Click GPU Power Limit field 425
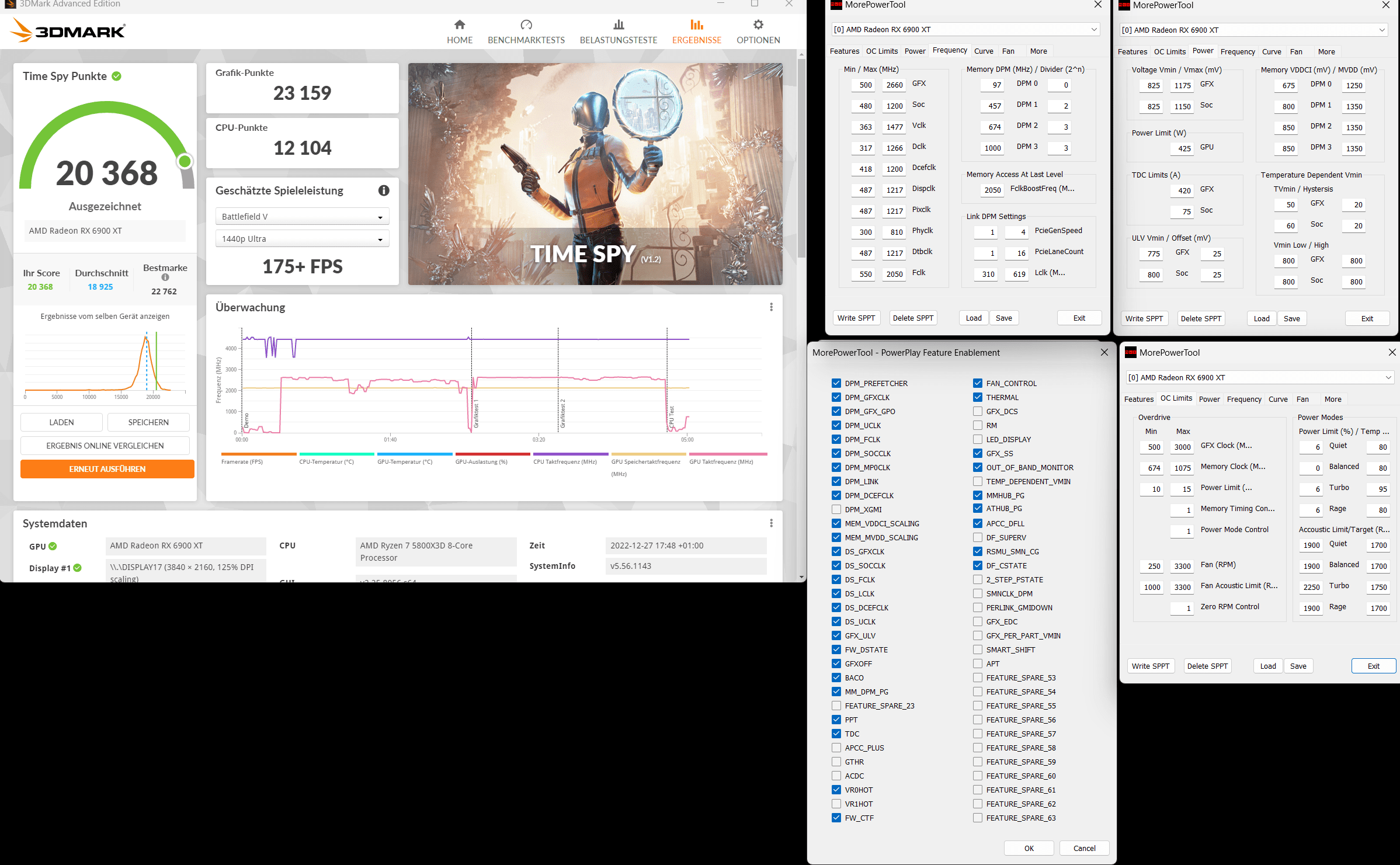This screenshot has width=1400, height=865. pyautogui.click(x=1183, y=148)
